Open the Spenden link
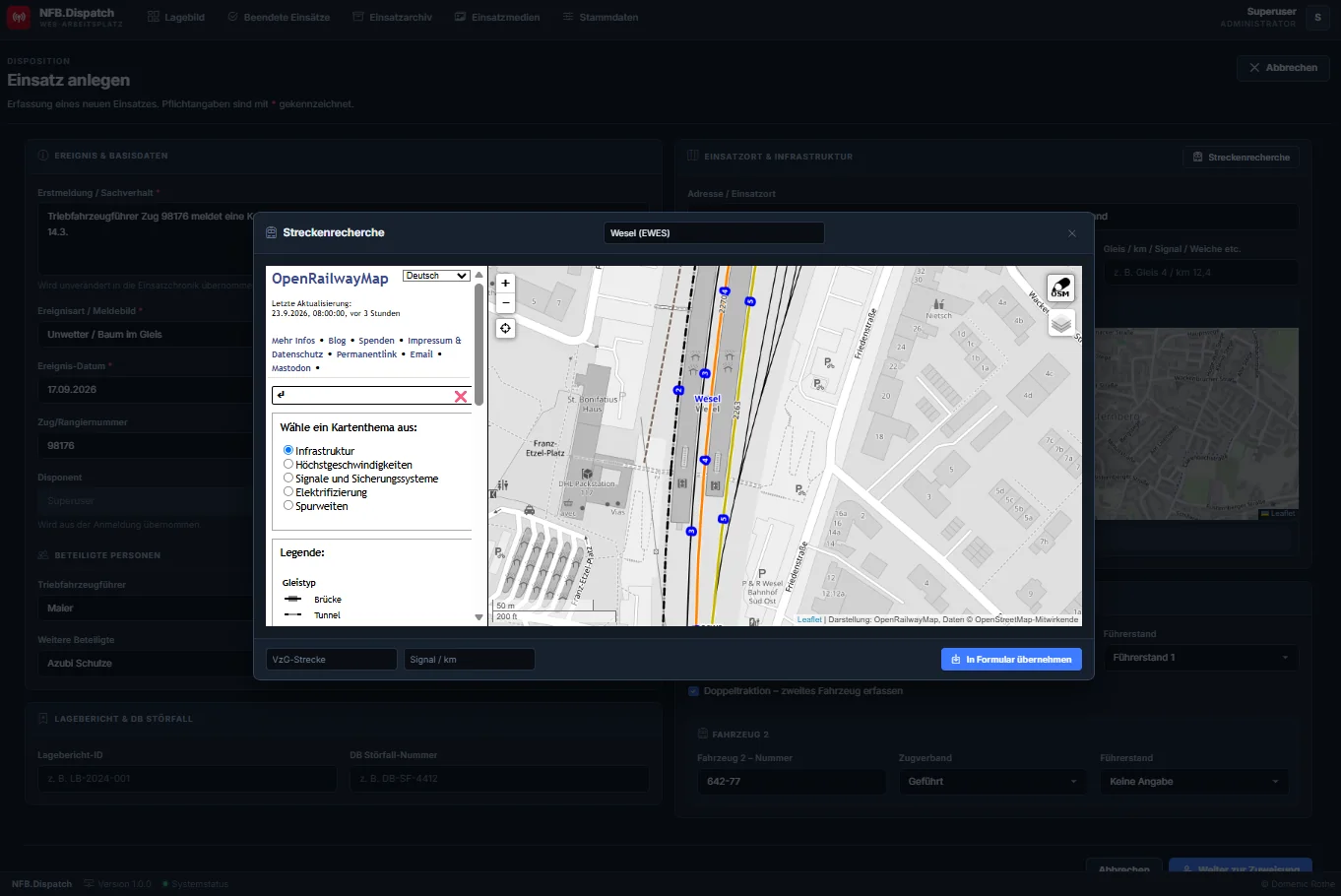The height and width of the screenshot is (896, 1341). tap(376, 341)
